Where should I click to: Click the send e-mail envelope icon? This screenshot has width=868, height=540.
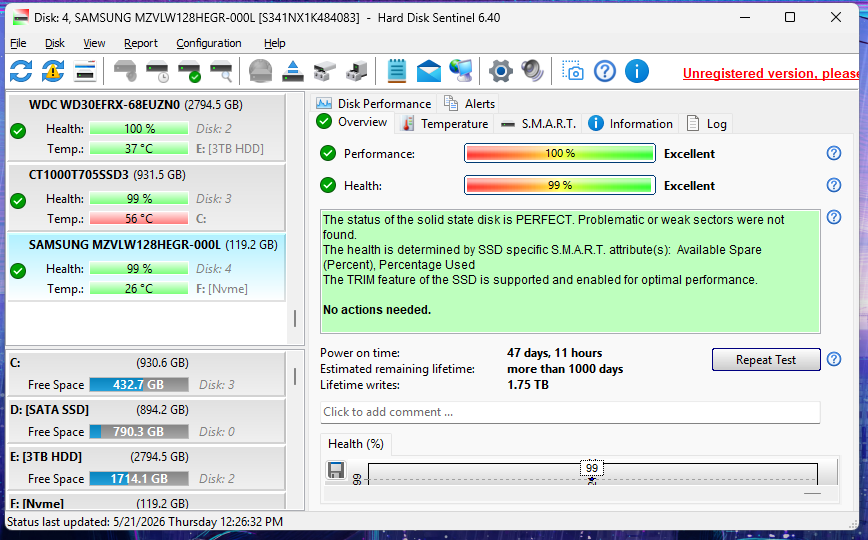[429, 71]
